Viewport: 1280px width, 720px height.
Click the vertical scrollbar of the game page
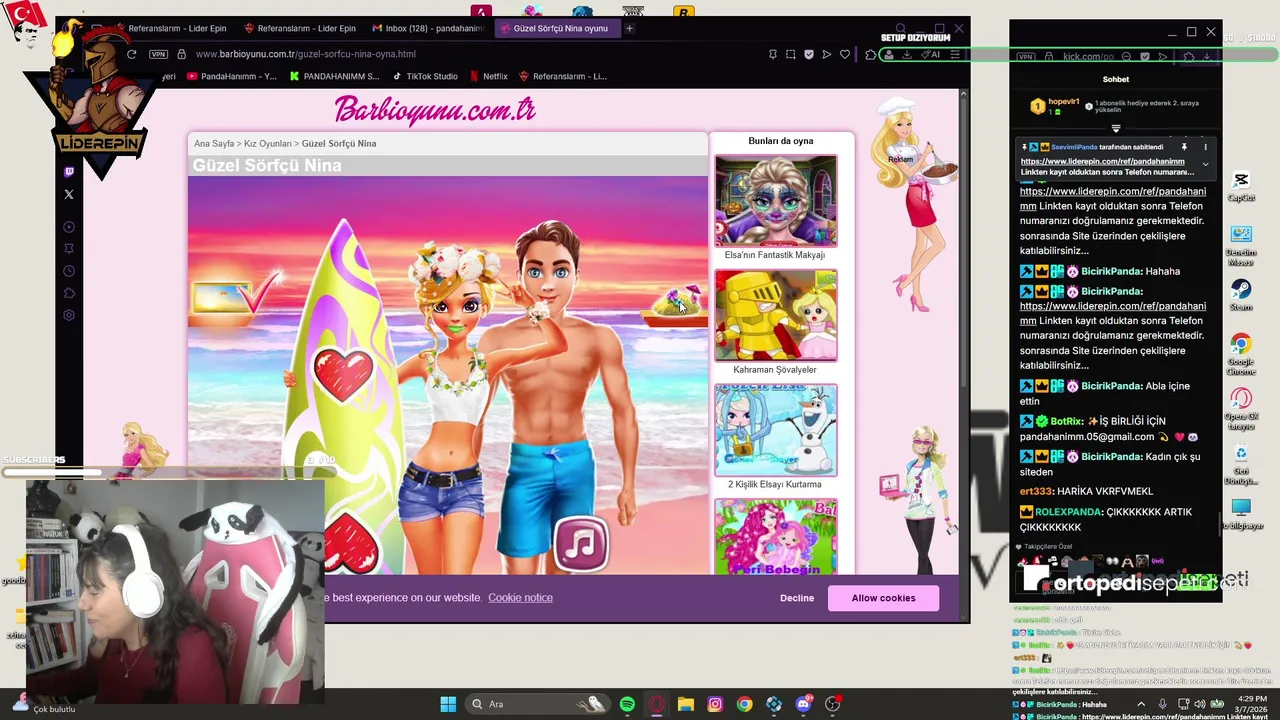[963, 240]
